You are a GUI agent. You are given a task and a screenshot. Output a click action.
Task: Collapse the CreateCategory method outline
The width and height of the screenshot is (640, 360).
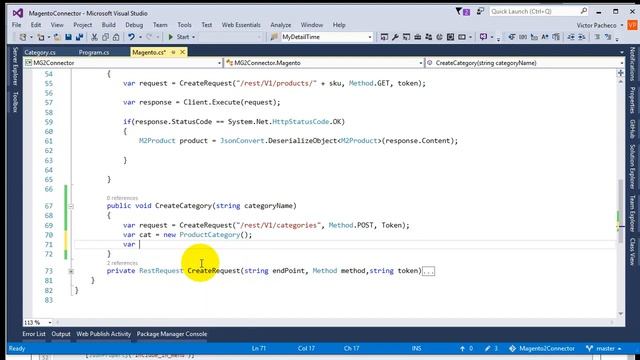pyautogui.click(x=71, y=206)
